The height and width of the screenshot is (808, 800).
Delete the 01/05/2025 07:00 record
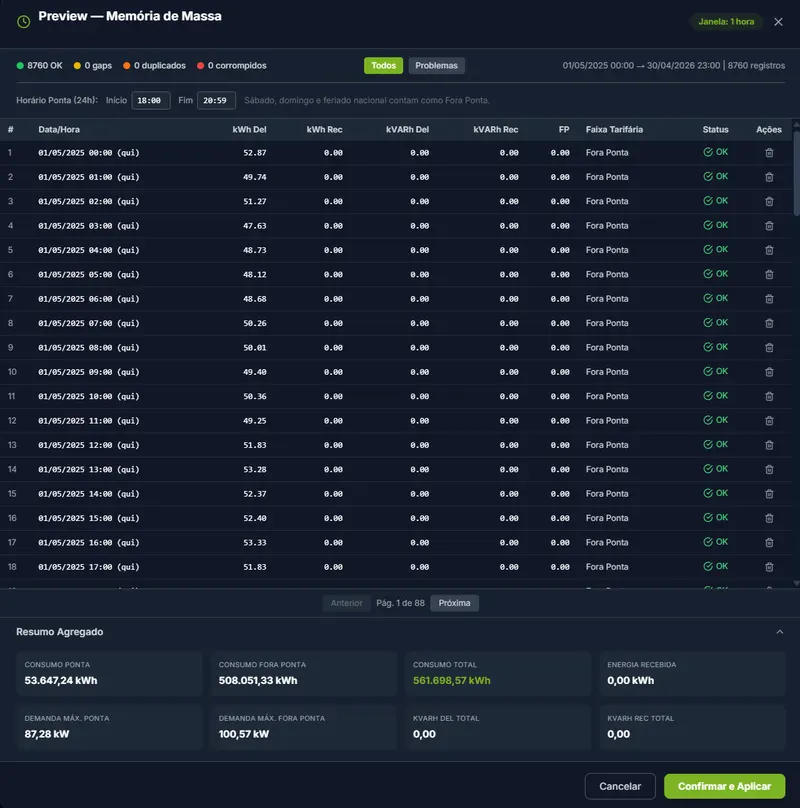click(x=769, y=323)
